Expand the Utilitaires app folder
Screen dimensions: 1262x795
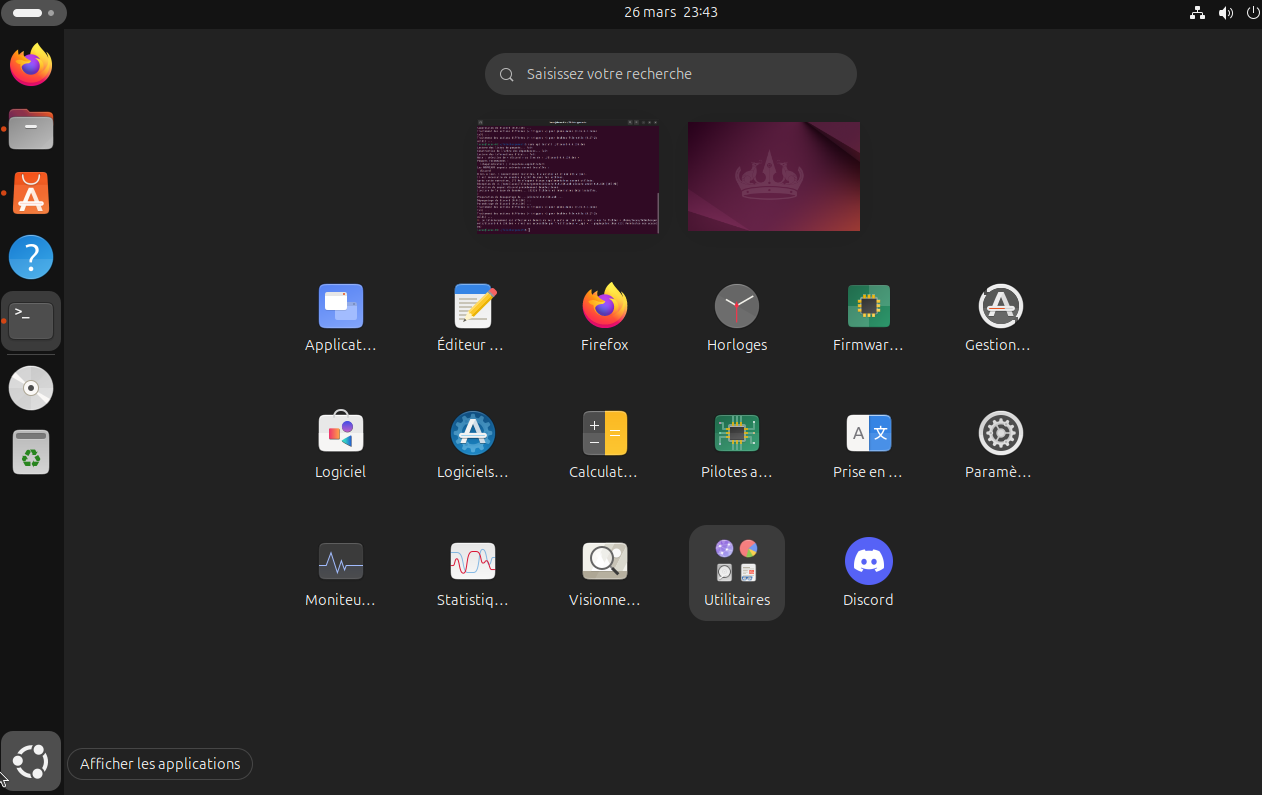(737, 572)
